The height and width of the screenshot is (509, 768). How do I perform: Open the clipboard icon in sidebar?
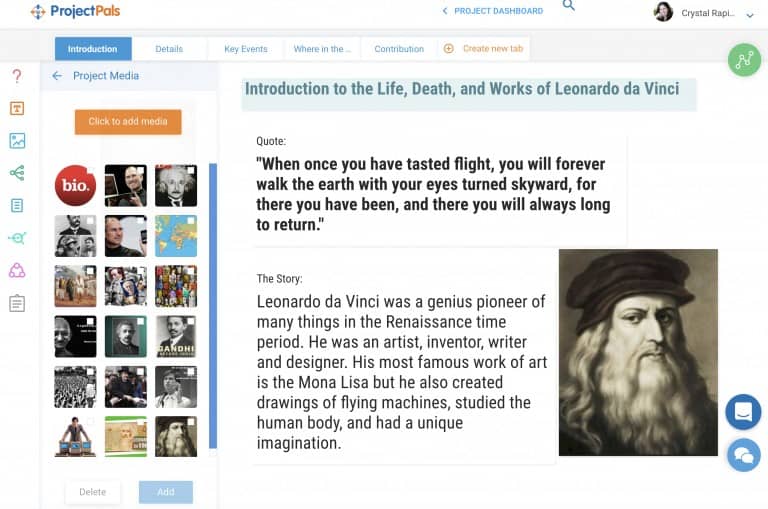point(17,303)
